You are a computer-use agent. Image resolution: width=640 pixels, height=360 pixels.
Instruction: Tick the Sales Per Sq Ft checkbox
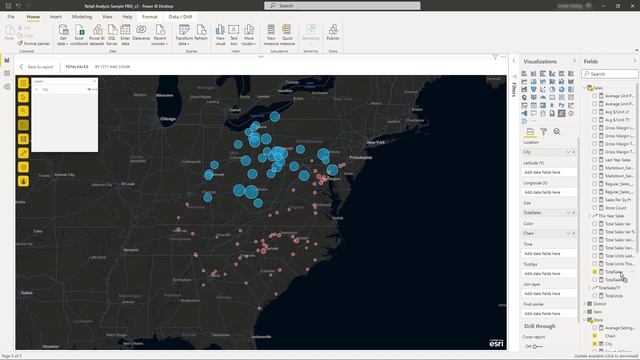click(x=594, y=200)
